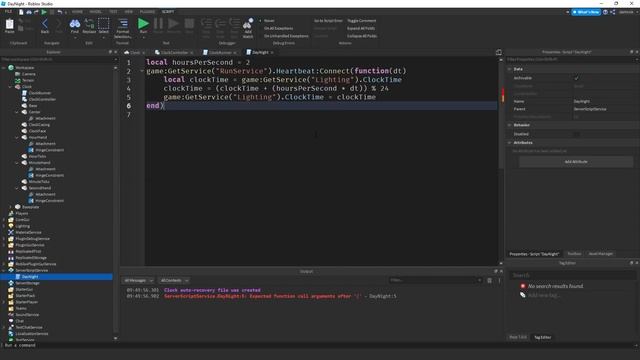Switch to the Tag Editor tab
The height and width of the screenshot is (360, 640).
(542, 337)
